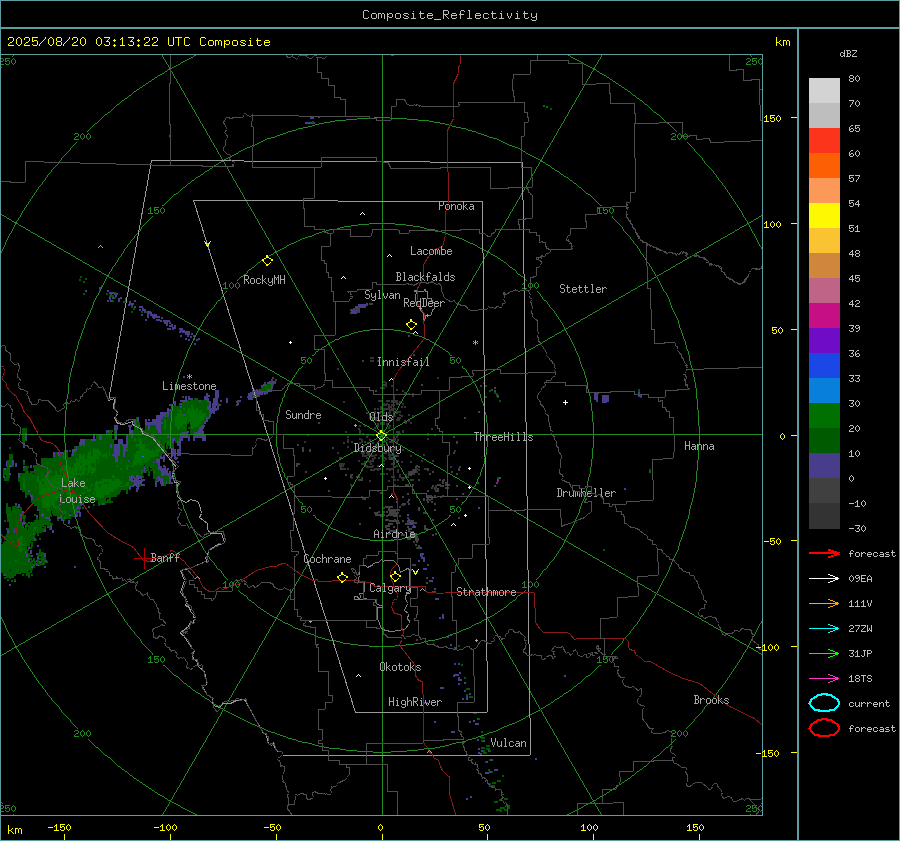Pick the light blue 33-30 dBZ swatch
900x841 pixels.
(824, 391)
